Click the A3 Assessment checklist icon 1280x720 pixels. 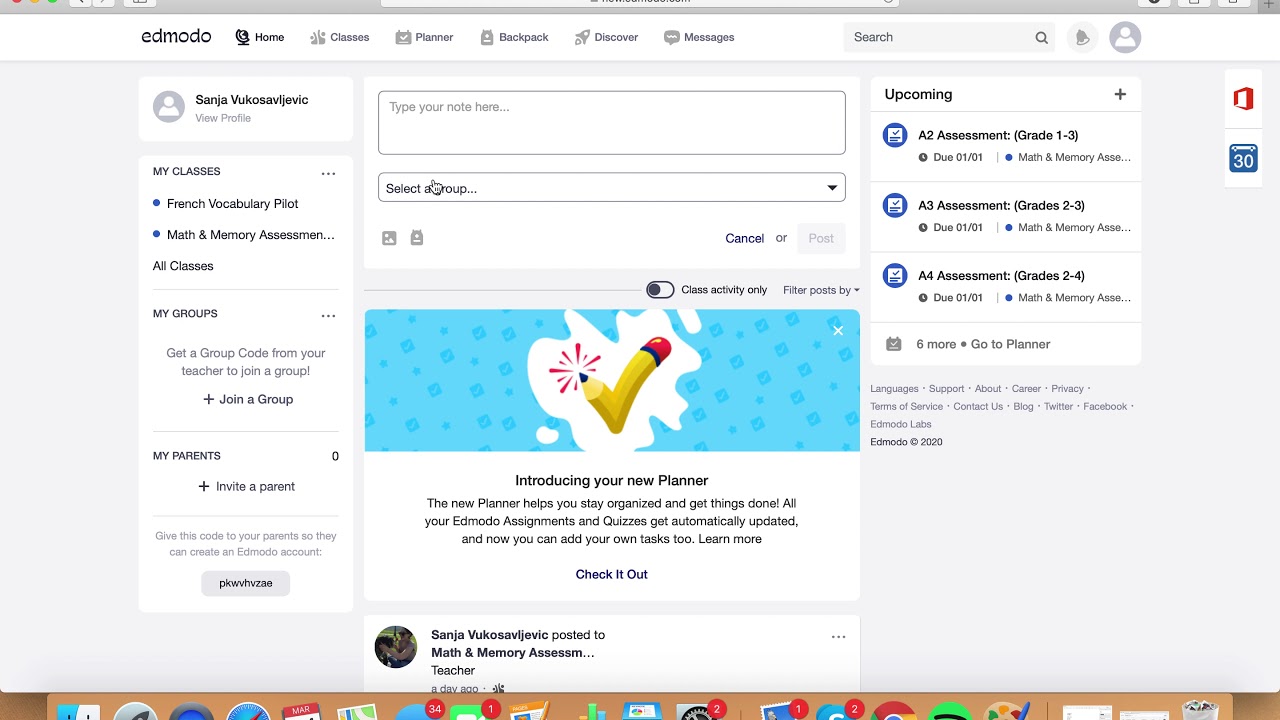tap(895, 205)
